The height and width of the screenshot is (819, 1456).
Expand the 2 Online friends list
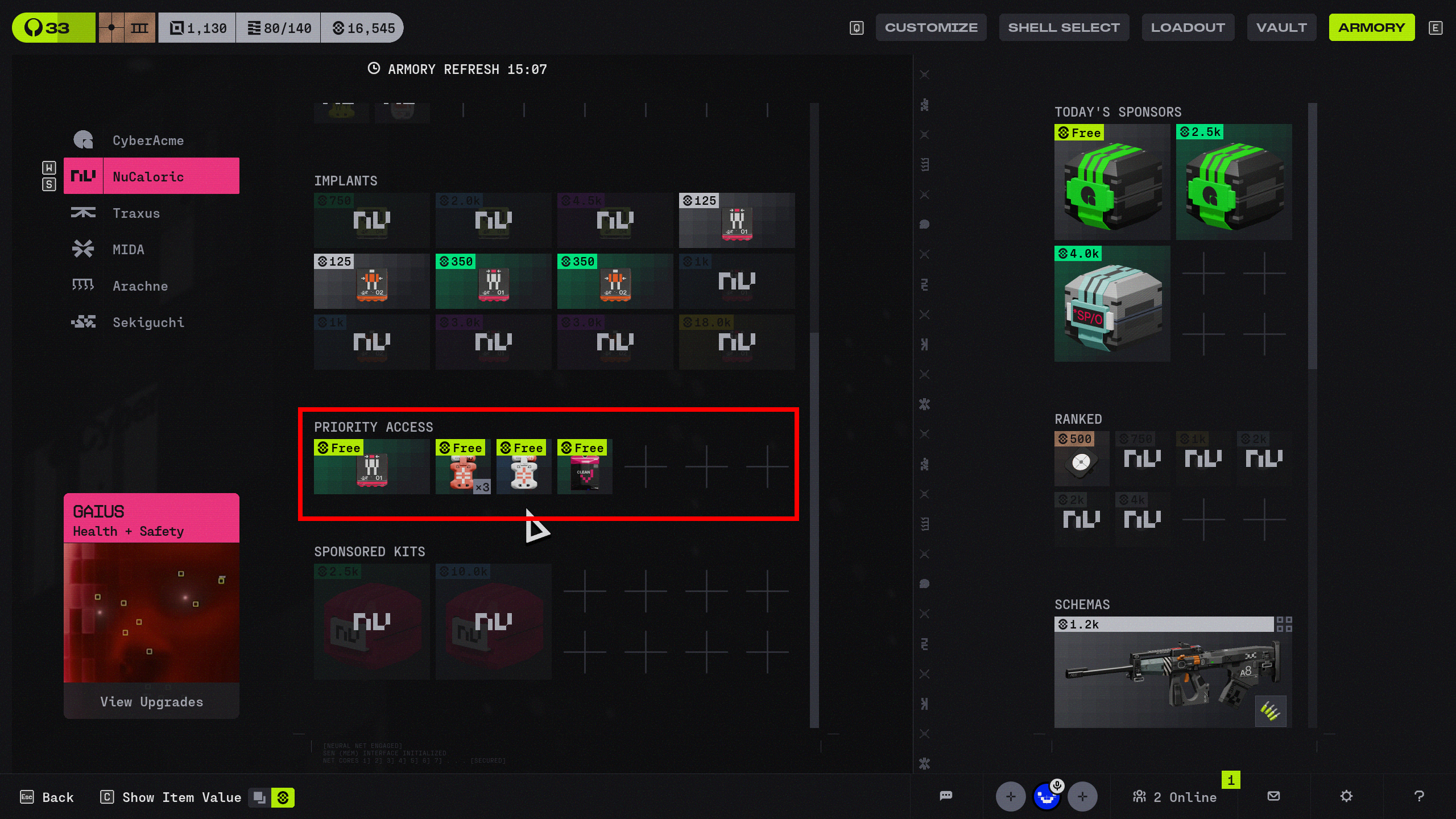point(1175,797)
